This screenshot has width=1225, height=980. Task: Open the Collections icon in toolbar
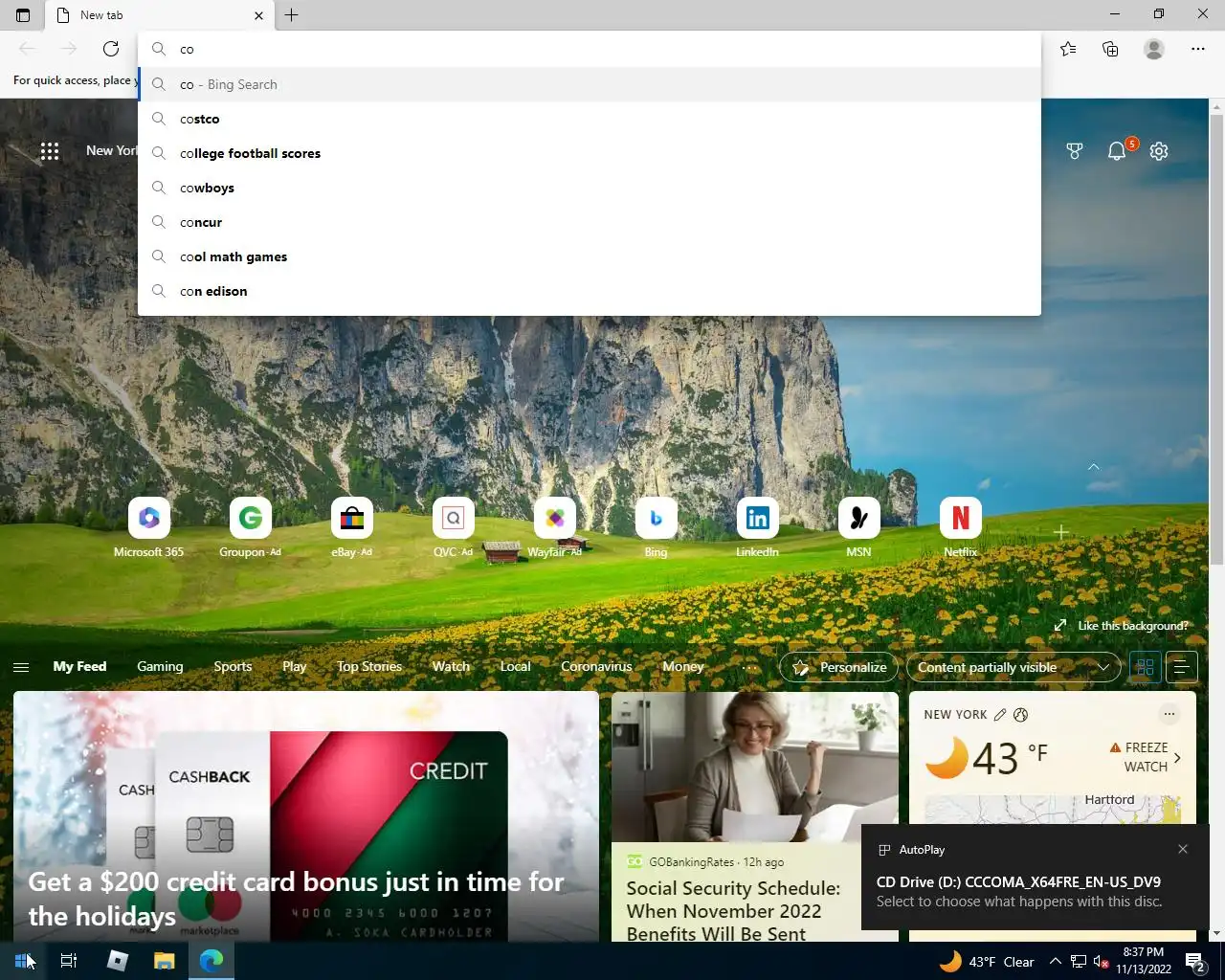(x=1110, y=49)
